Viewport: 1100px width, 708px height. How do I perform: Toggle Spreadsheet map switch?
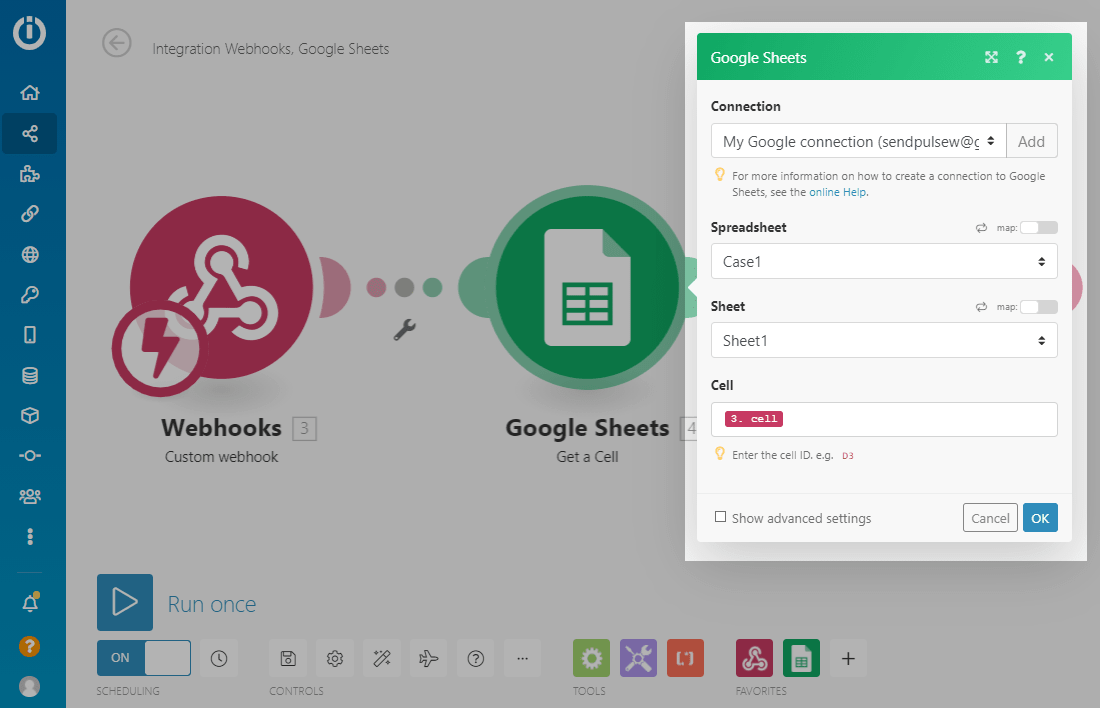(1039, 227)
